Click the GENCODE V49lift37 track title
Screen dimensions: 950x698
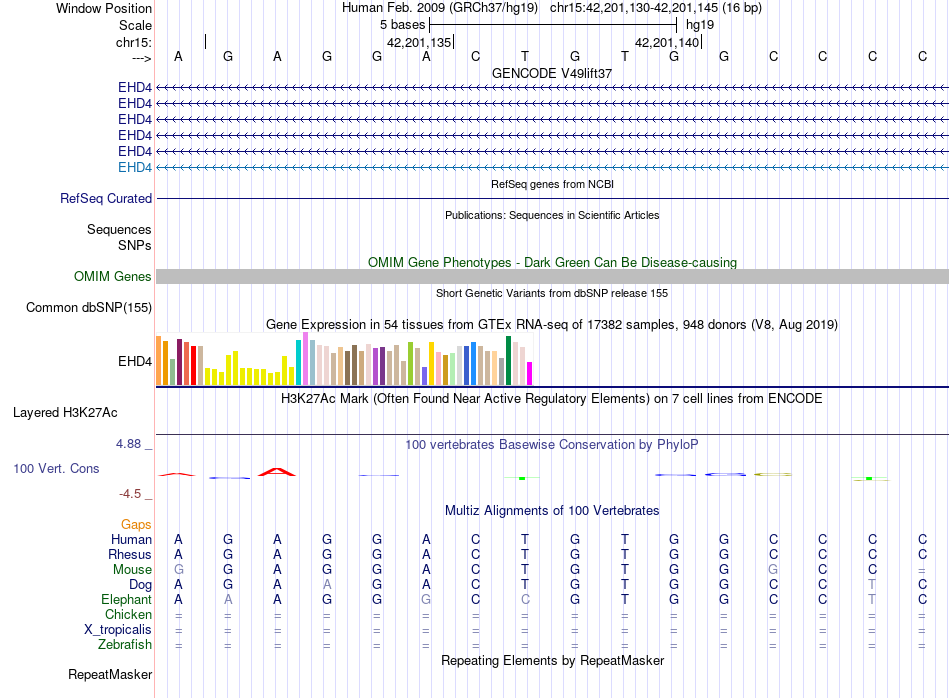coord(552,73)
